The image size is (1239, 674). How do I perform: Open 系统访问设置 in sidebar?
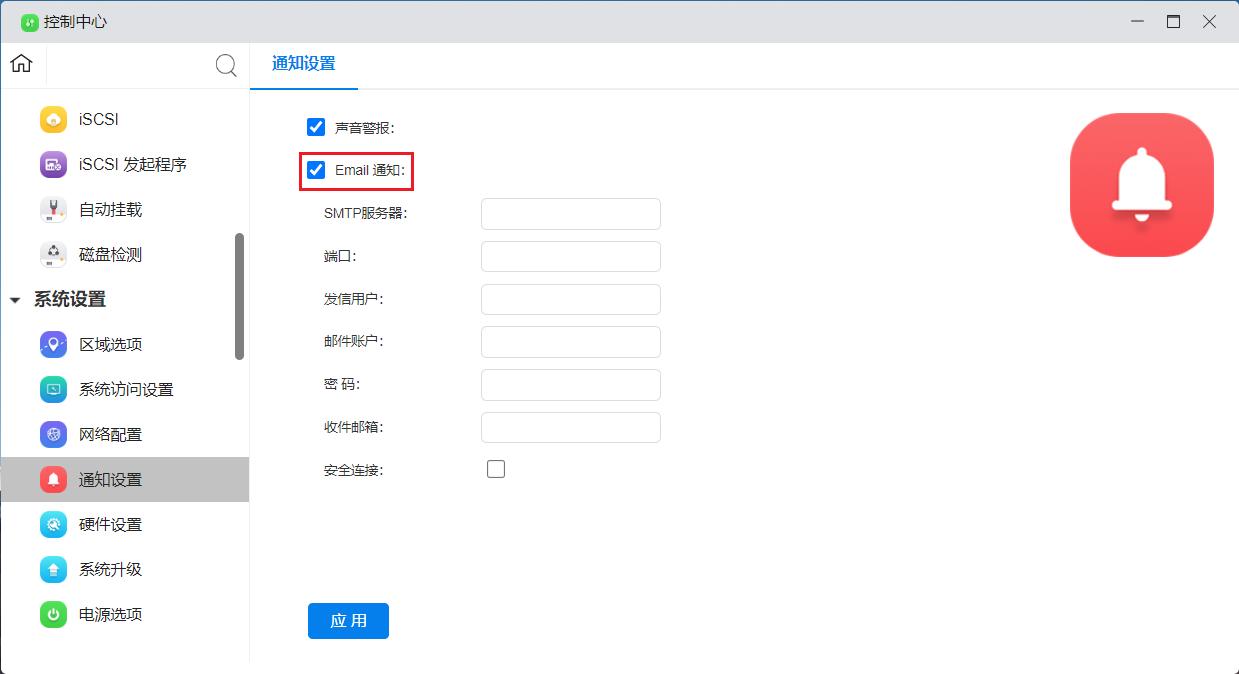click(x=125, y=389)
